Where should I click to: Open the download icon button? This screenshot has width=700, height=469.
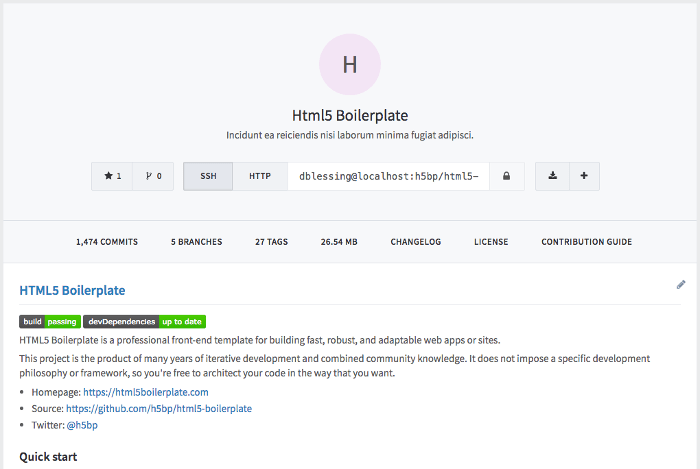click(x=552, y=176)
